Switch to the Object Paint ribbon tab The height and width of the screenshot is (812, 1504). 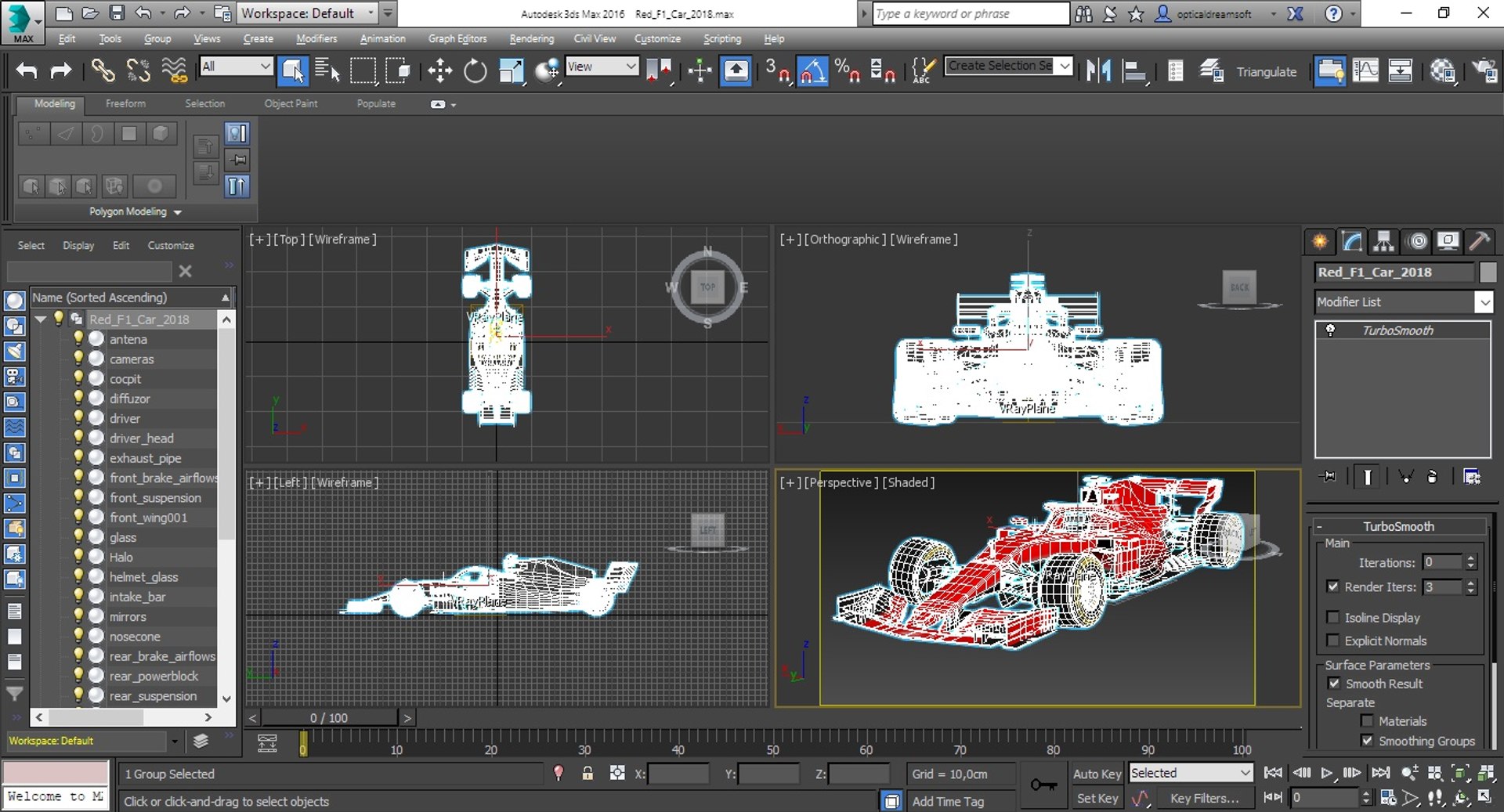[291, 103]
